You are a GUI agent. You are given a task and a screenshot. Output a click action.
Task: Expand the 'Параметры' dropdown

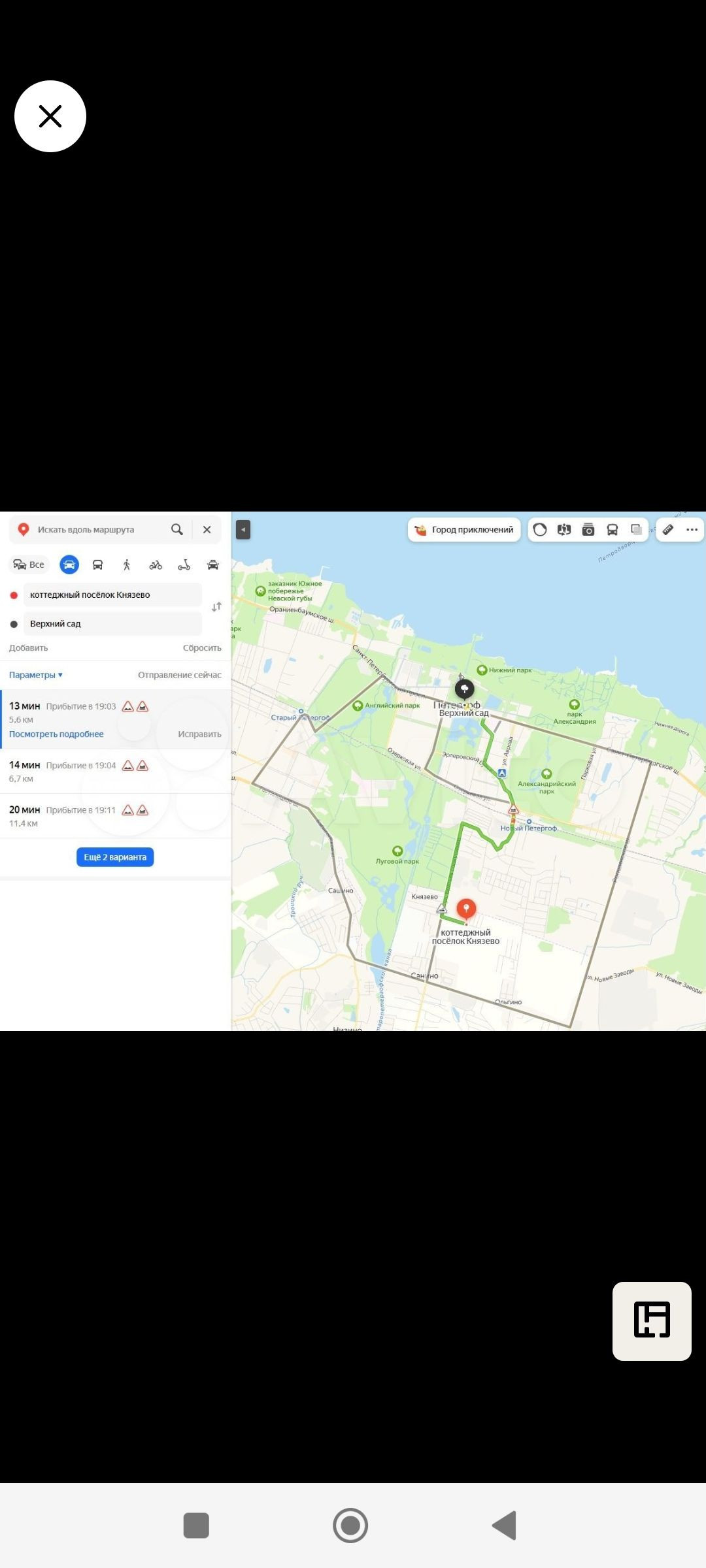click(x=36, y=675)
